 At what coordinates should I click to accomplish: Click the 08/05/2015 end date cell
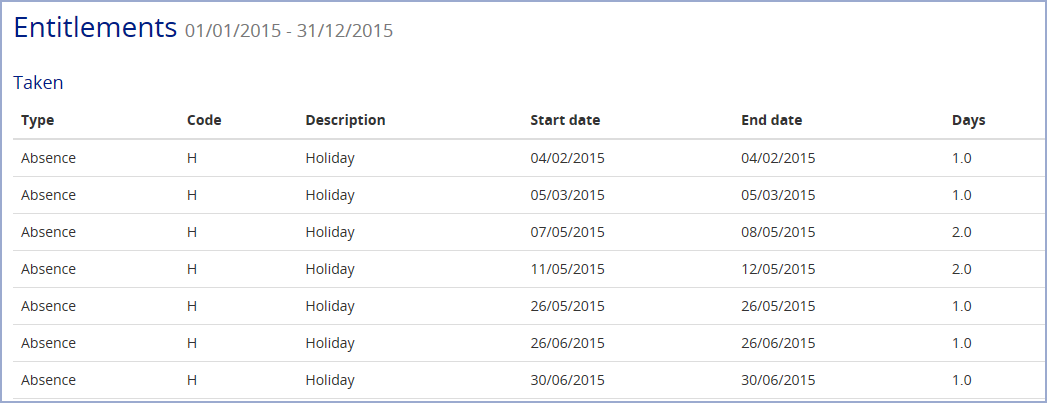coord(778,232)
